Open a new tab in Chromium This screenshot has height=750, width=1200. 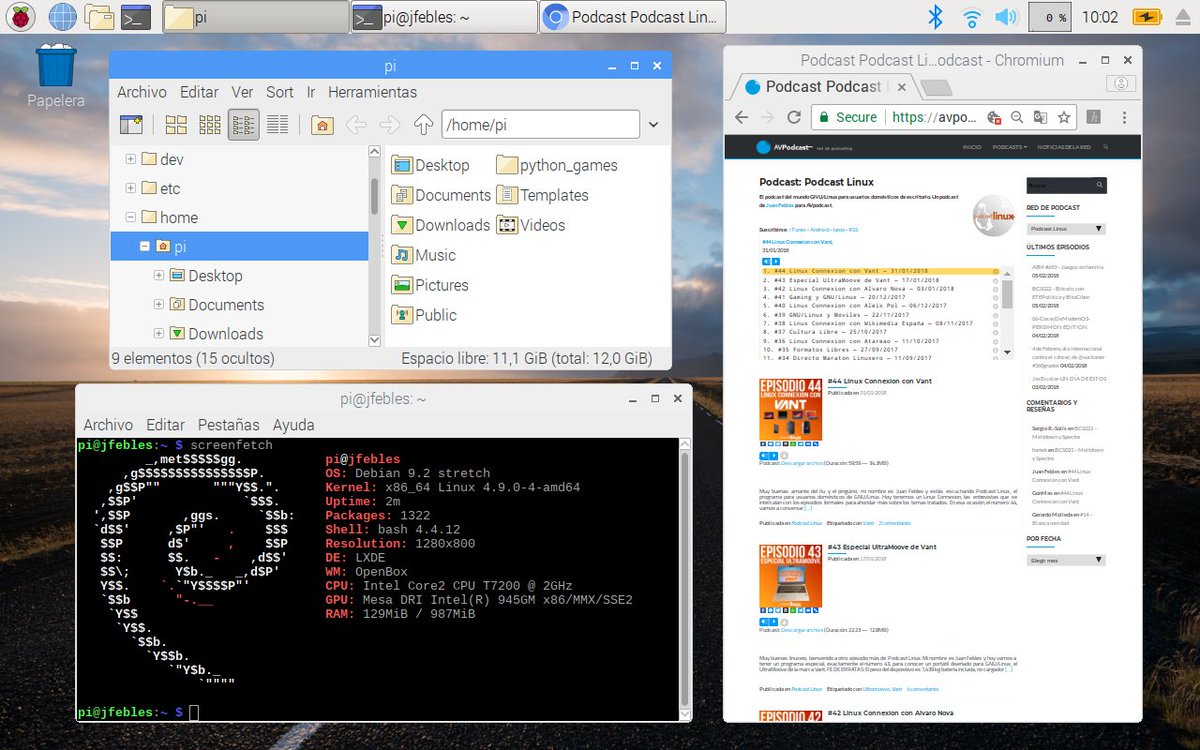[936, 88]
